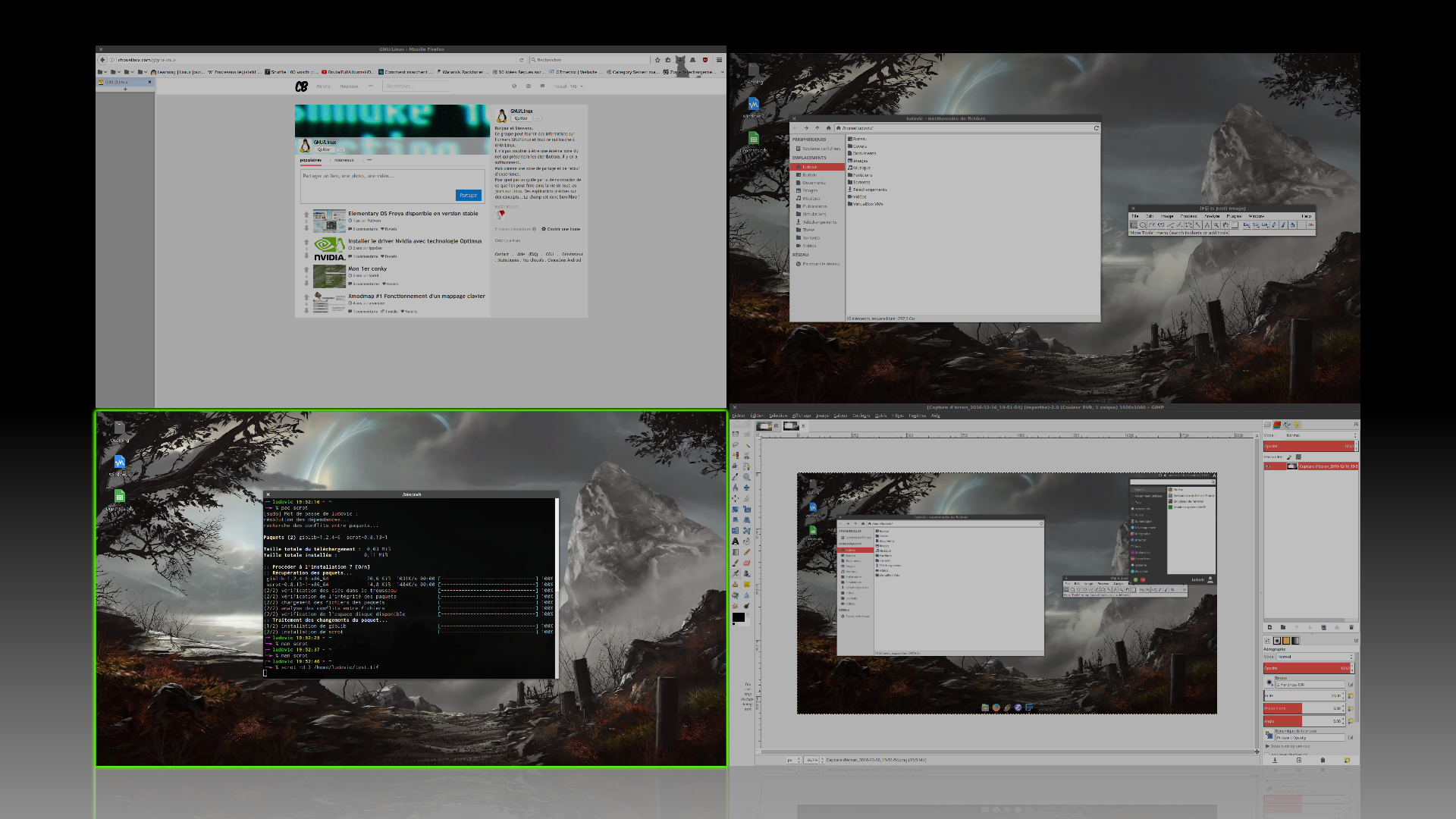Open the GIMP Fichier menu

tap(739, 416)
